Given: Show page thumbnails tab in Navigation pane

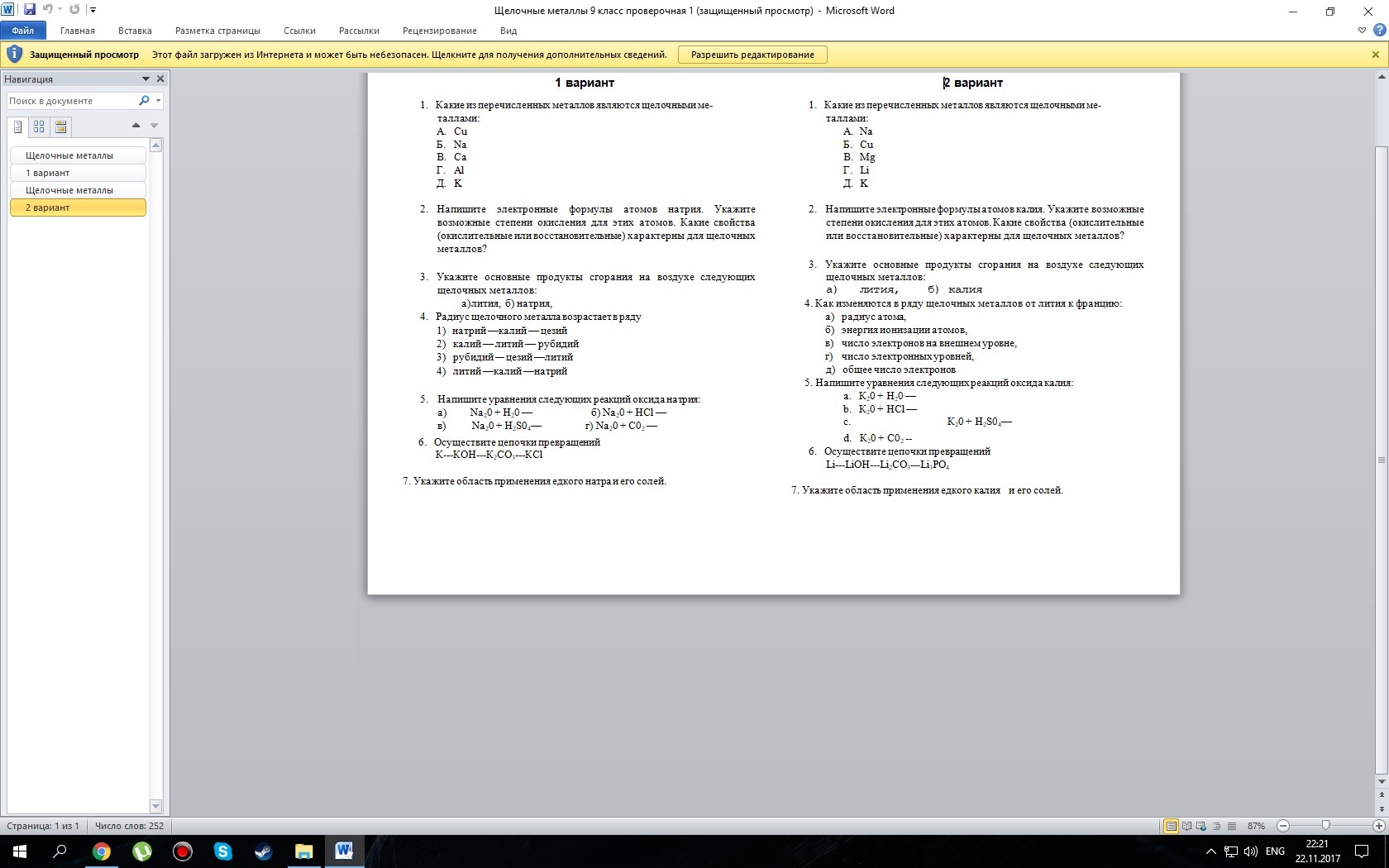Looking at the screenshot, I should [39, 126].
